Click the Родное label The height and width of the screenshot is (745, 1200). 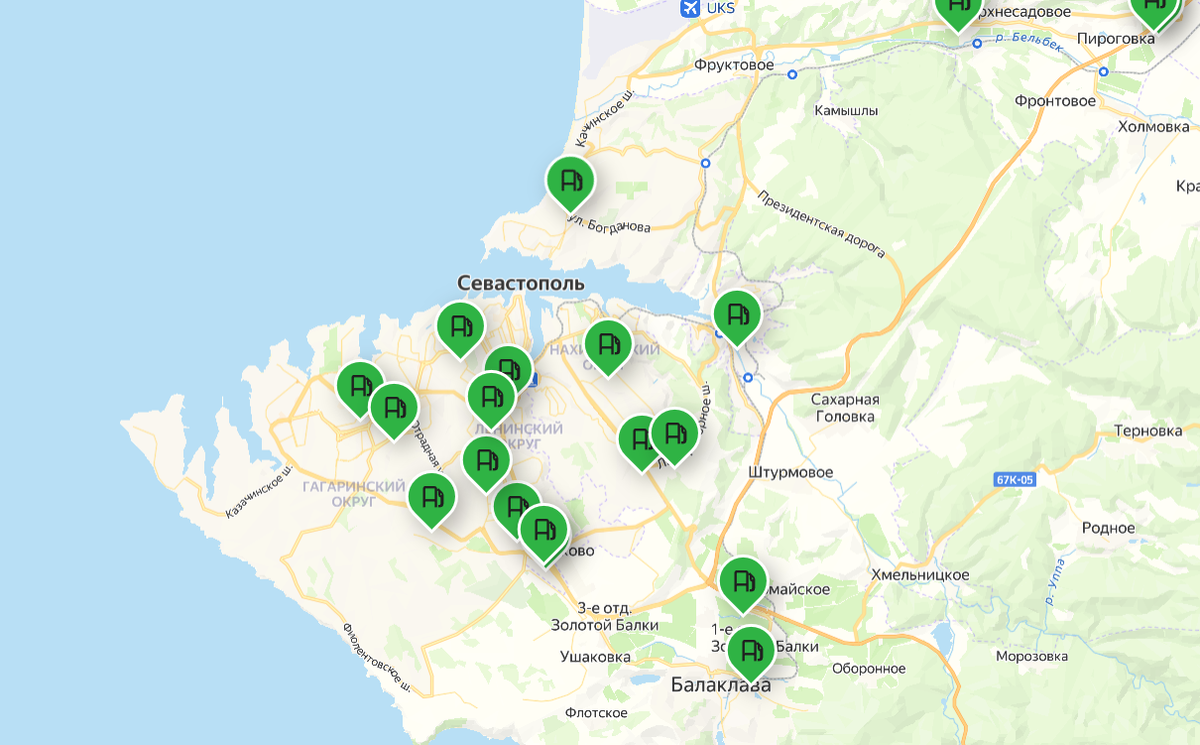coord(1109,528)
